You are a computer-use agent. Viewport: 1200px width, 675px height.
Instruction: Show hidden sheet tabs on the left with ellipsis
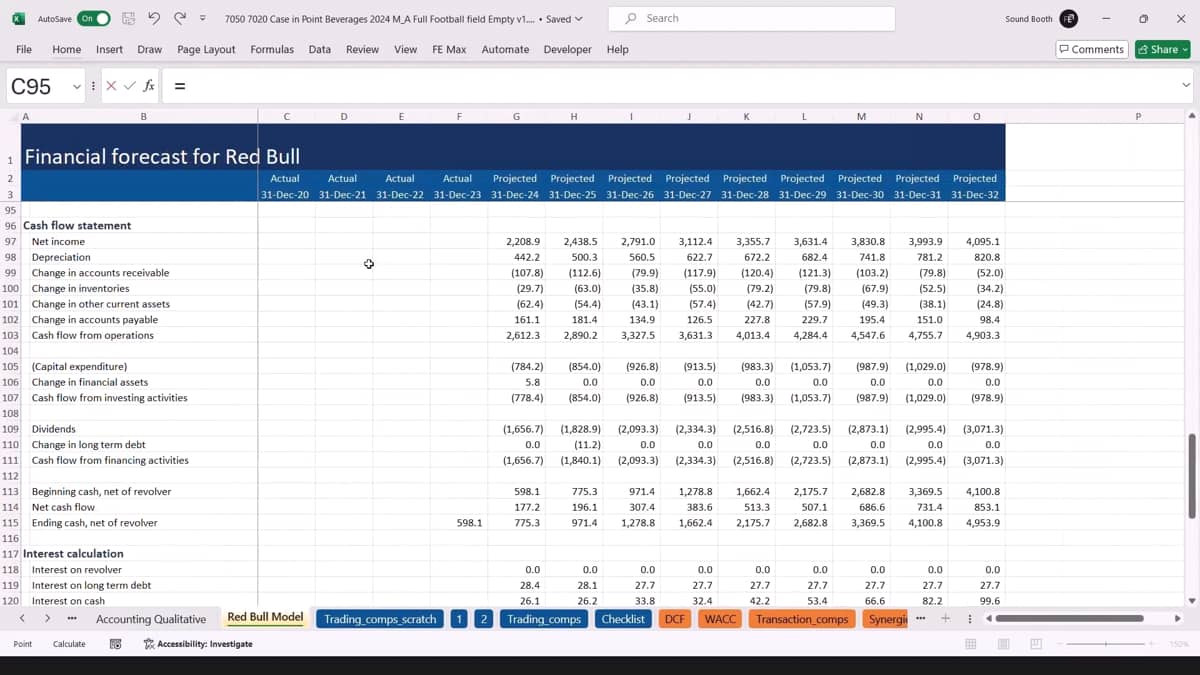[72, 619]
